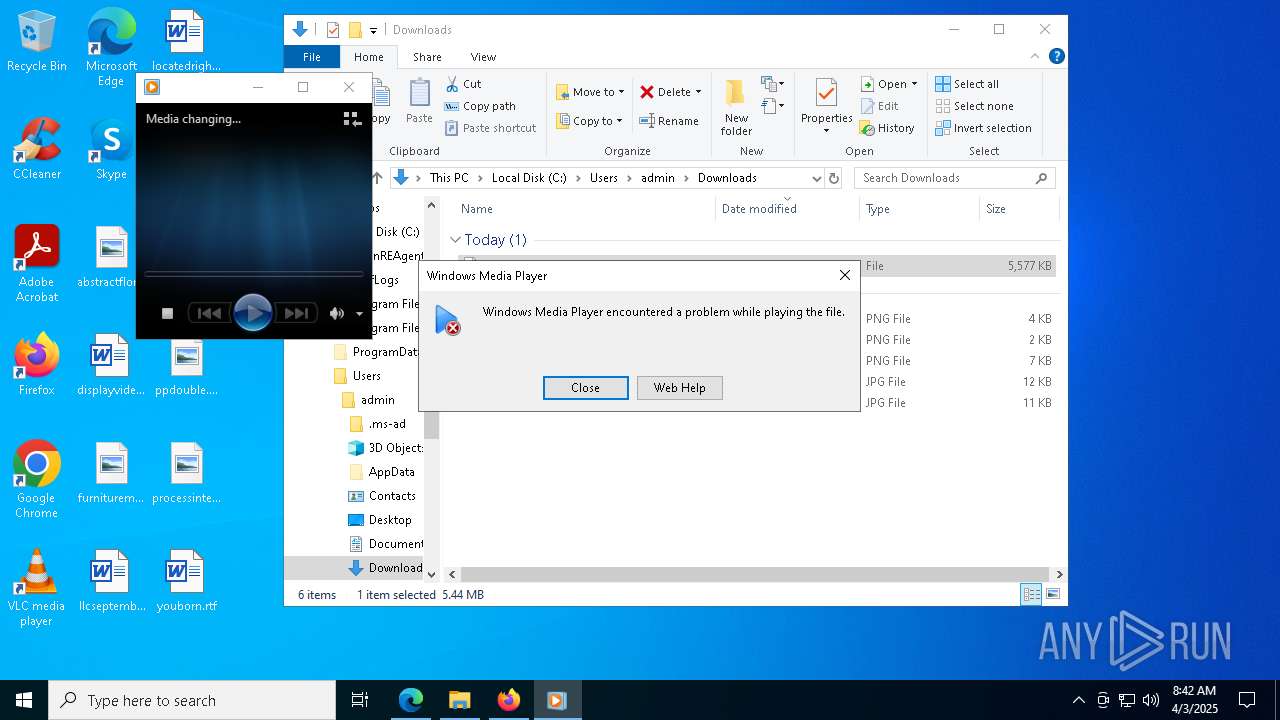This screenshot has height=720, width=1280.
Task: Click Paste shortcut in ribbon
Action: 490,128
